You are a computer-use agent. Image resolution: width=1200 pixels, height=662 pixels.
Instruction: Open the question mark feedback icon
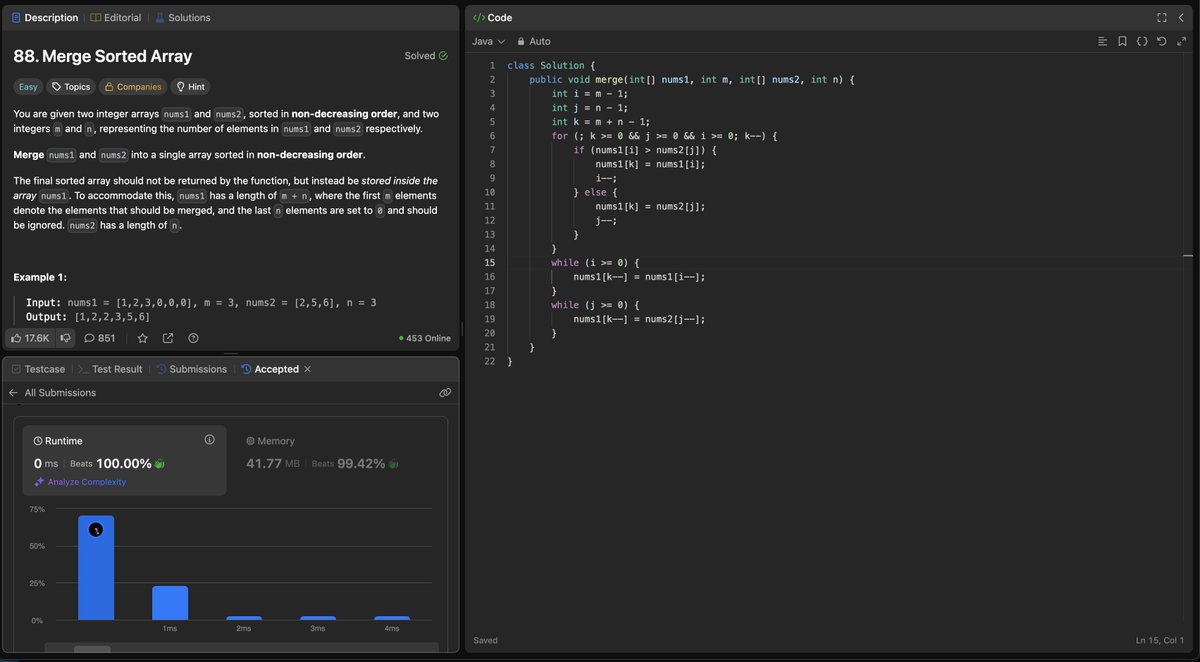(193, 338)
